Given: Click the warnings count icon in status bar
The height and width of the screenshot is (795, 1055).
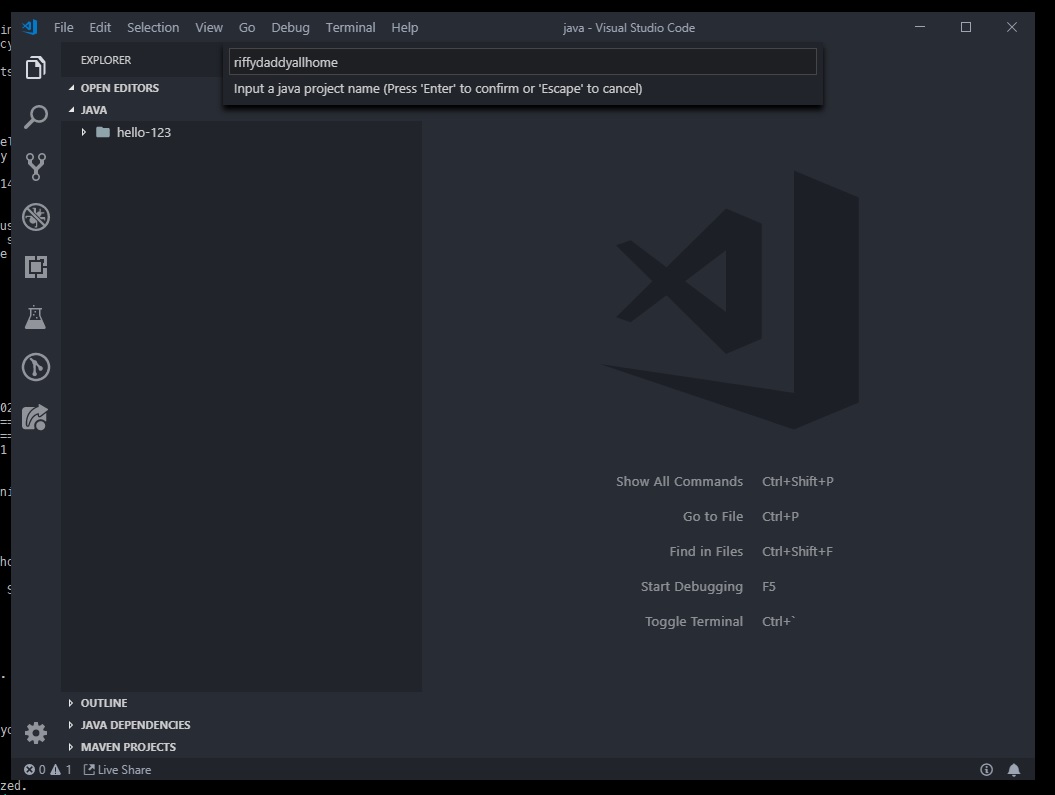Looking at the screenshot, I should [x=55, y=769].
